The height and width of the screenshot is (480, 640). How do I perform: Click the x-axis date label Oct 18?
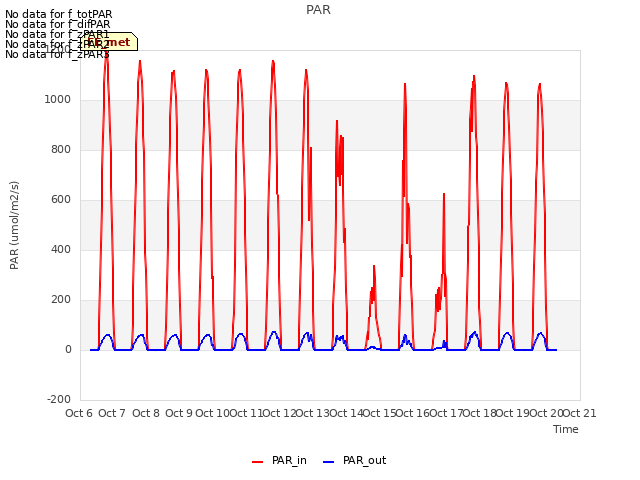pyautogui.click(x=479, y=413)
